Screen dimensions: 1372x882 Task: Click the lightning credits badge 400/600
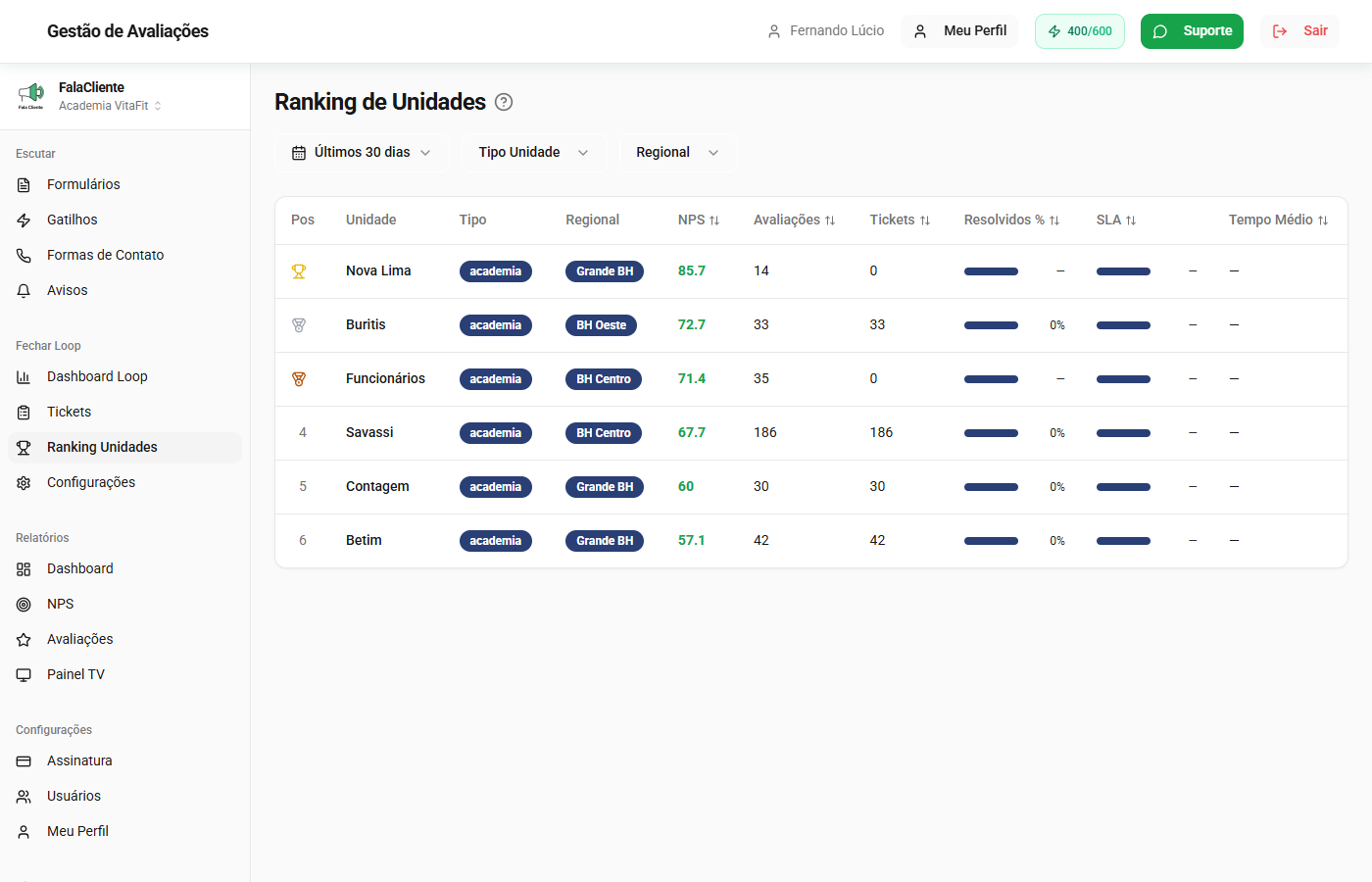coord(1079,31)
